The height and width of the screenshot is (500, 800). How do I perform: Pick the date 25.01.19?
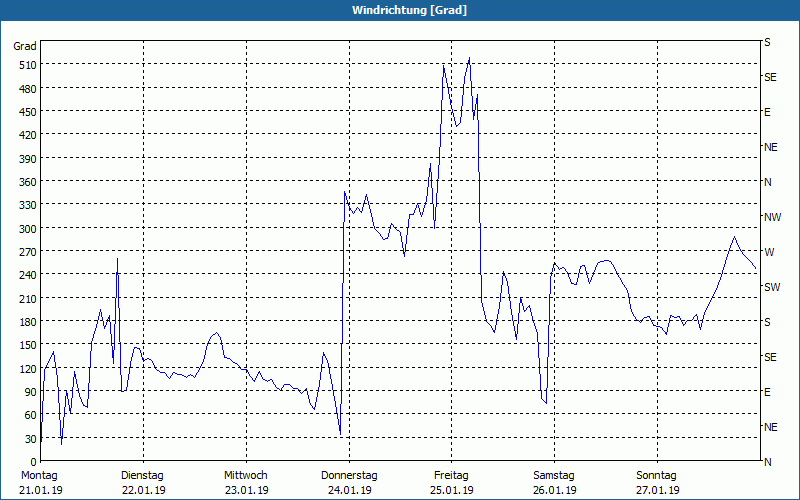[x=452, y=490]
